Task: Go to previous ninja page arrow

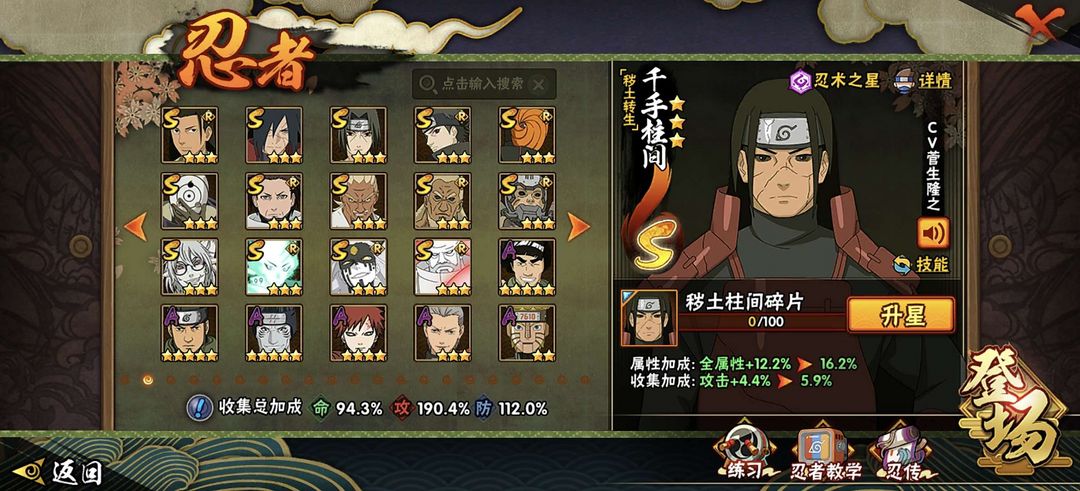Action: (136, 227)
